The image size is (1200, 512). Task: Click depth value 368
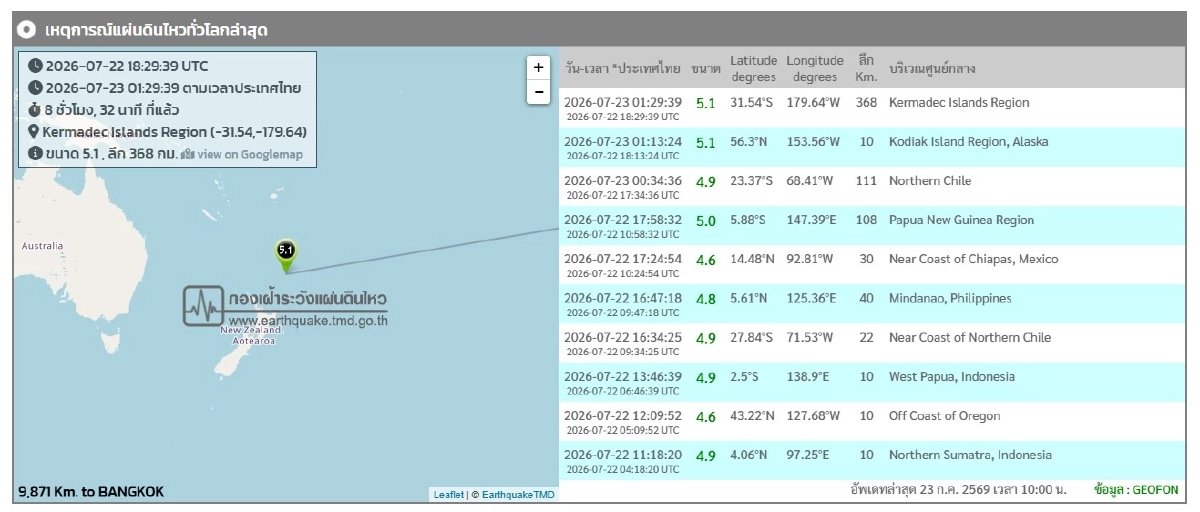click(866, 103)
